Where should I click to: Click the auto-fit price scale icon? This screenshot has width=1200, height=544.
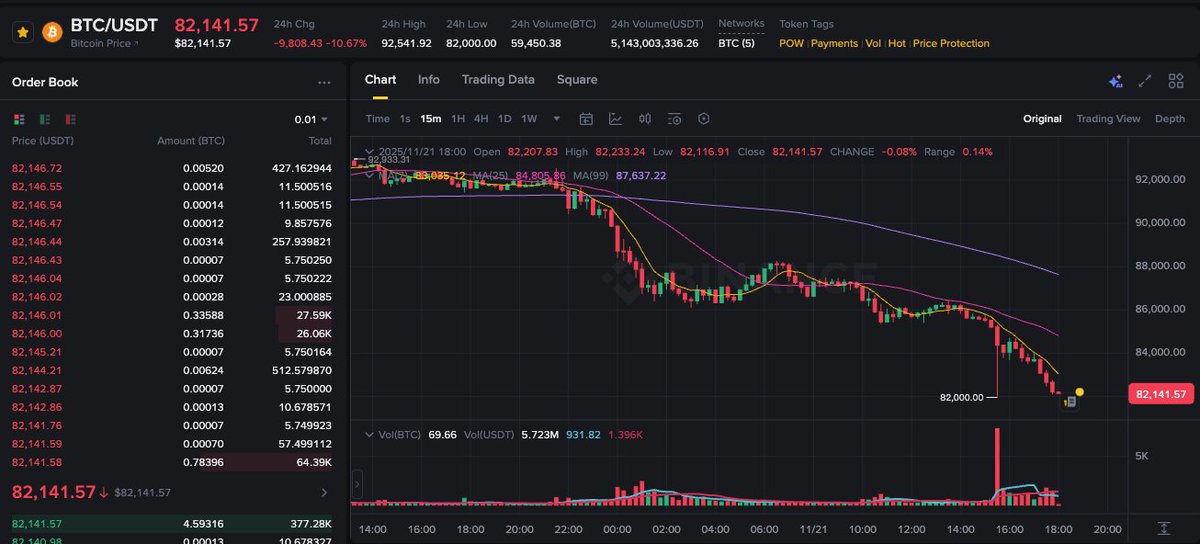coord(1163,528)
